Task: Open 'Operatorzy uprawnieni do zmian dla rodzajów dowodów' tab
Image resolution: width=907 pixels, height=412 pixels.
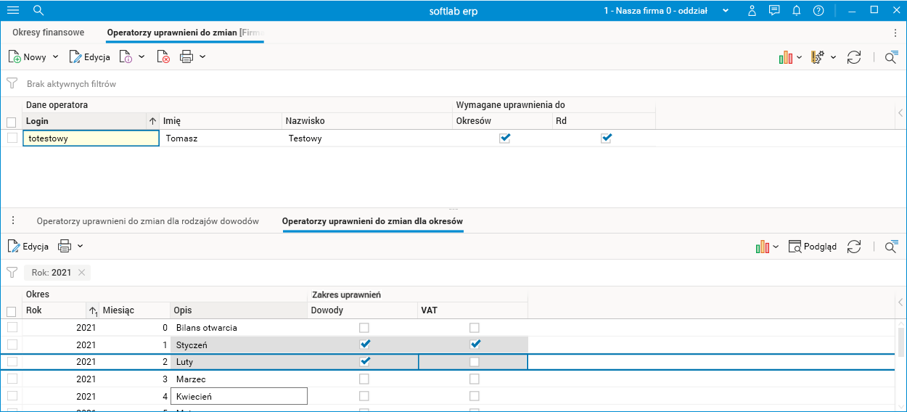Action: click(x=148, y=220)
